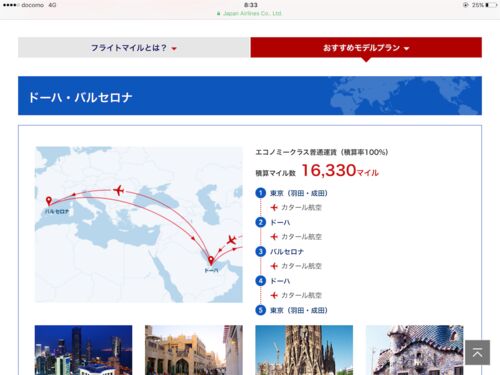
Task: Click the airplane icon east of Doha
Action: click(x=231, y=240)
